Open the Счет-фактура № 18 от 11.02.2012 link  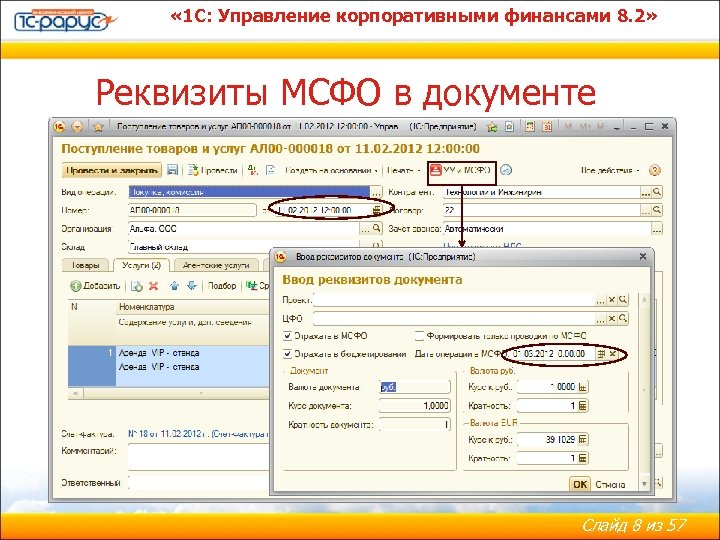click(198, 433)
